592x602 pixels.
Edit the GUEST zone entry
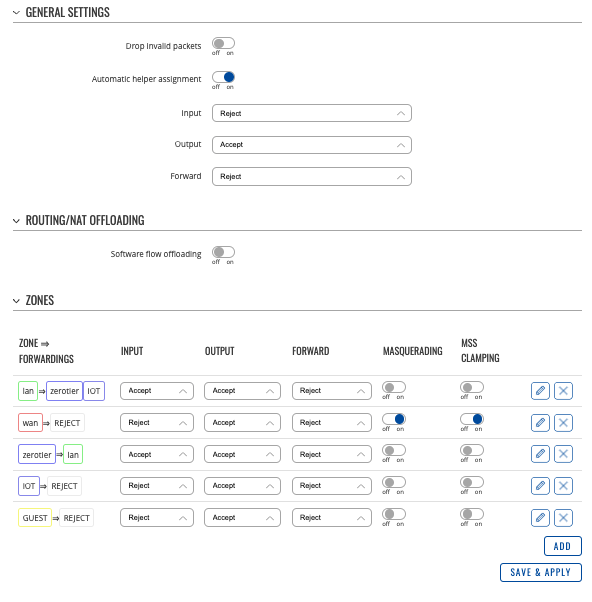coord(540,518)
